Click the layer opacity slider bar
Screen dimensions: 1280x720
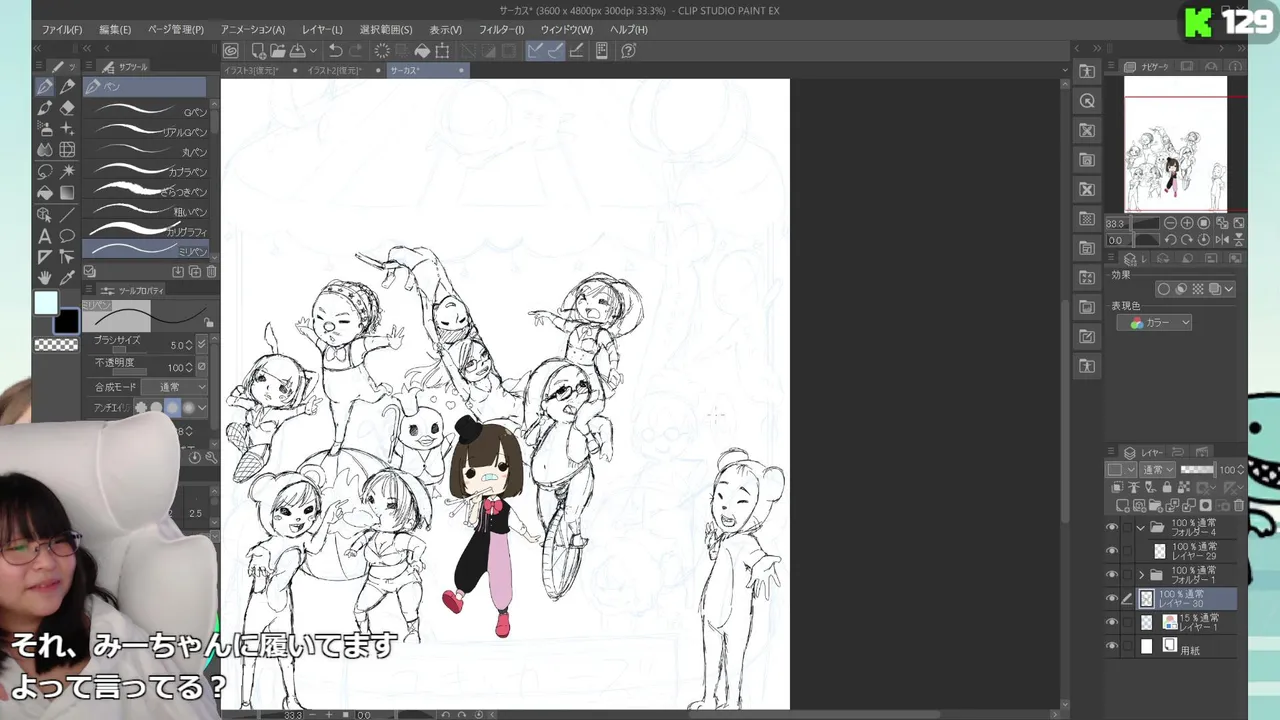click(1197, 470)
